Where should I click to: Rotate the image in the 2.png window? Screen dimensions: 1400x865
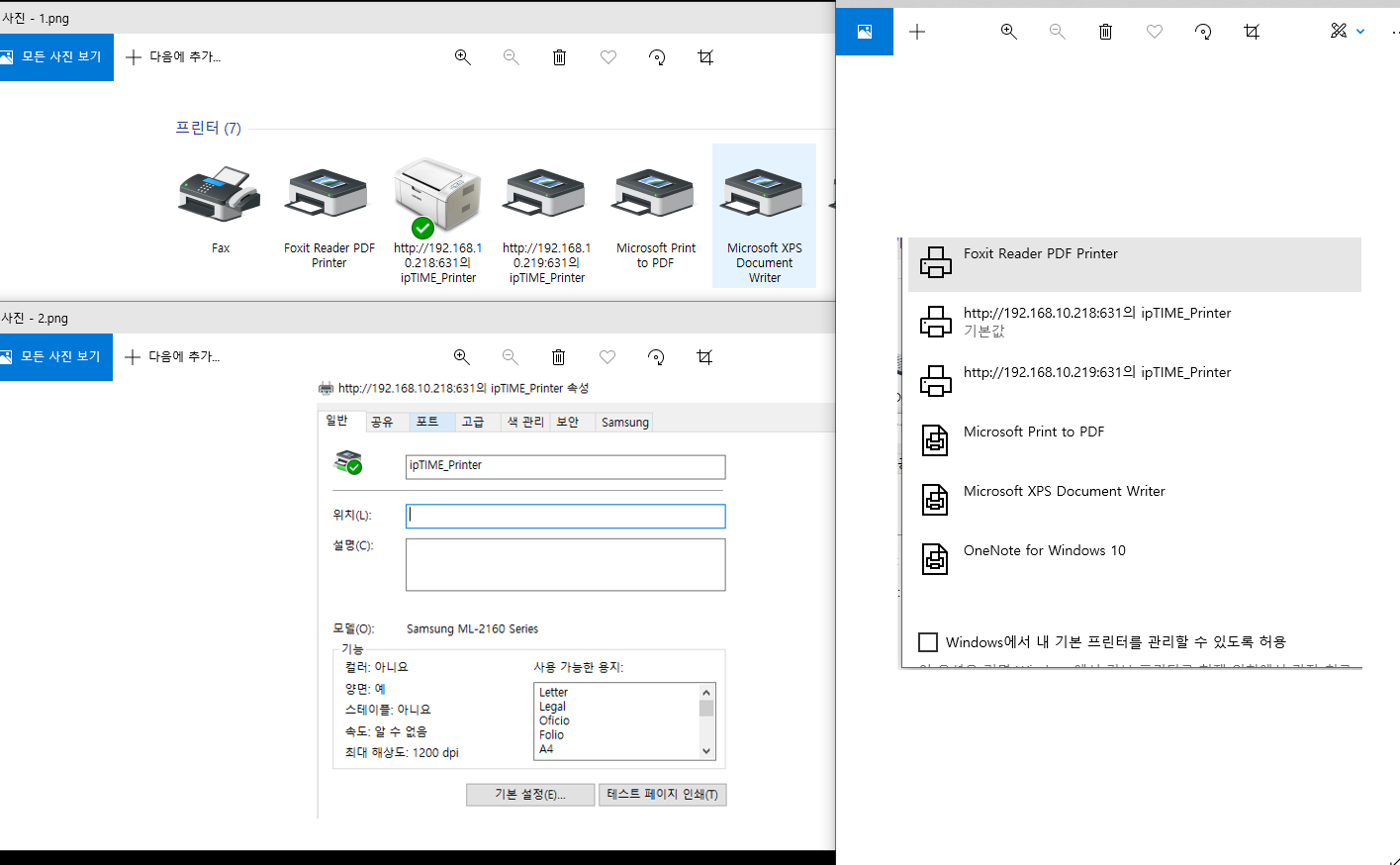(x=656, y=357)
